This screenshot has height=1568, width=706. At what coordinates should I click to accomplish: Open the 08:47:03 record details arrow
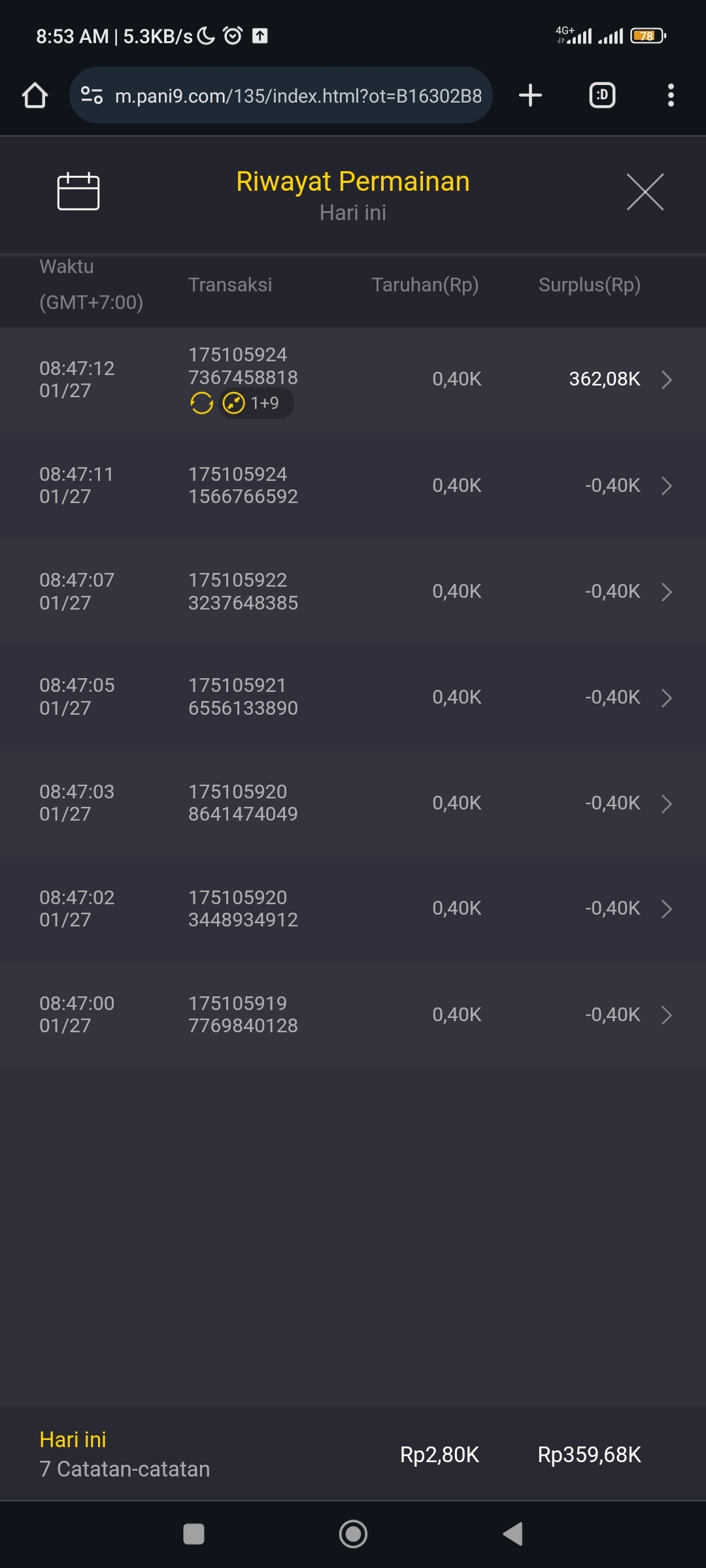[x=666, y=804]
